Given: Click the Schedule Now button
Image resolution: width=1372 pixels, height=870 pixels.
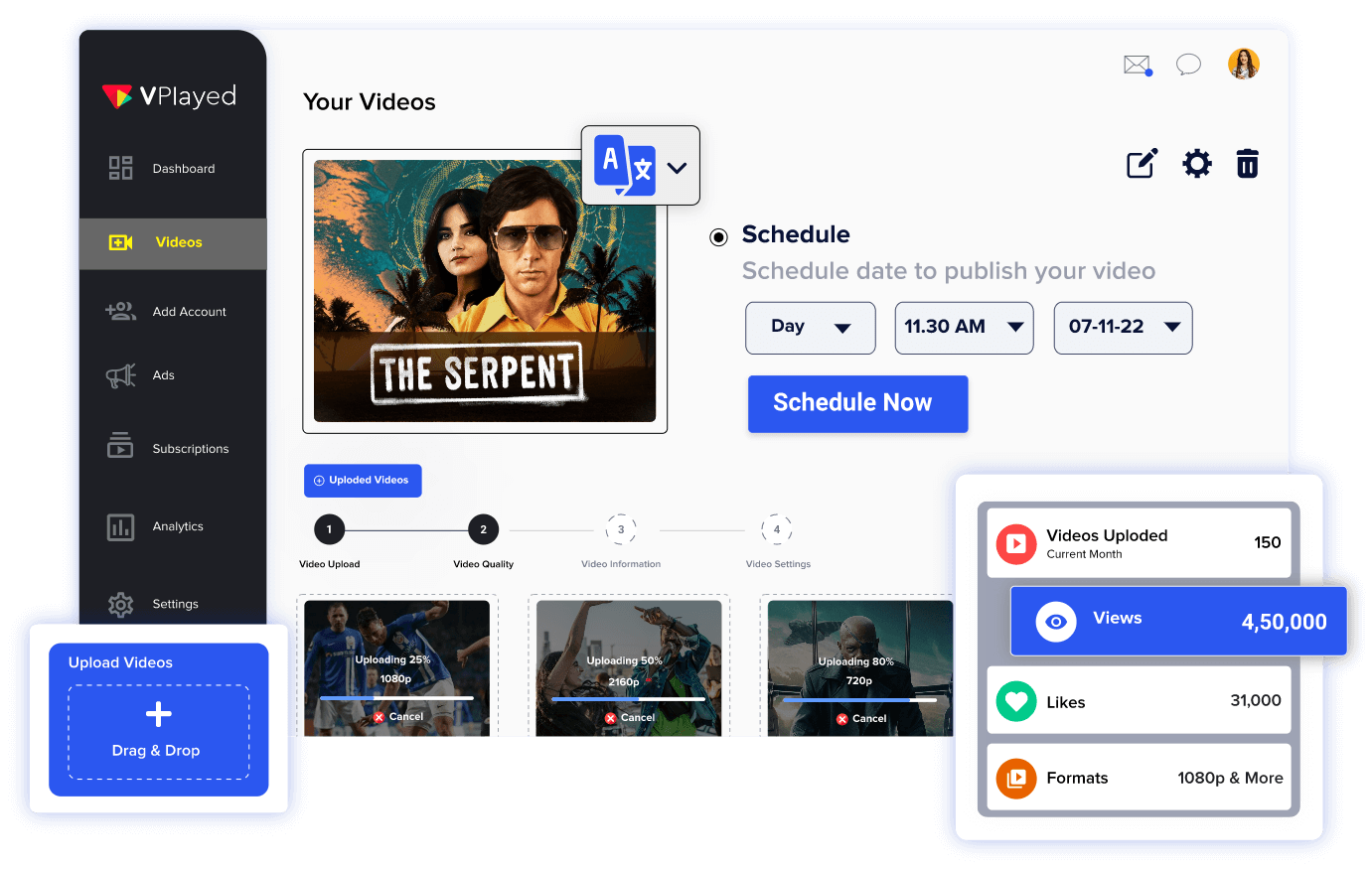Looking at the screenshot, I should (x=856, y=403).
